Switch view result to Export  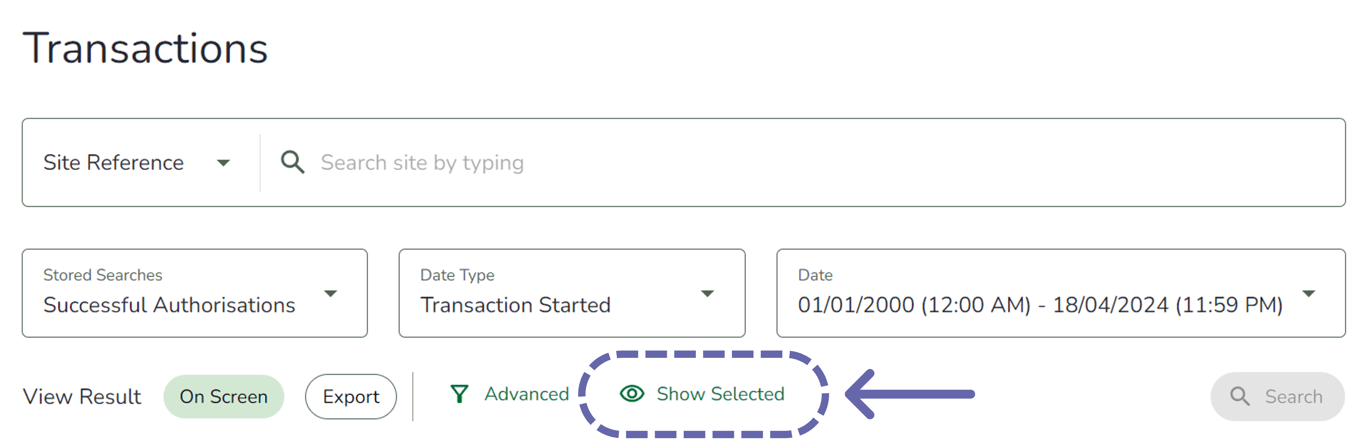click(x=351, y=397)
